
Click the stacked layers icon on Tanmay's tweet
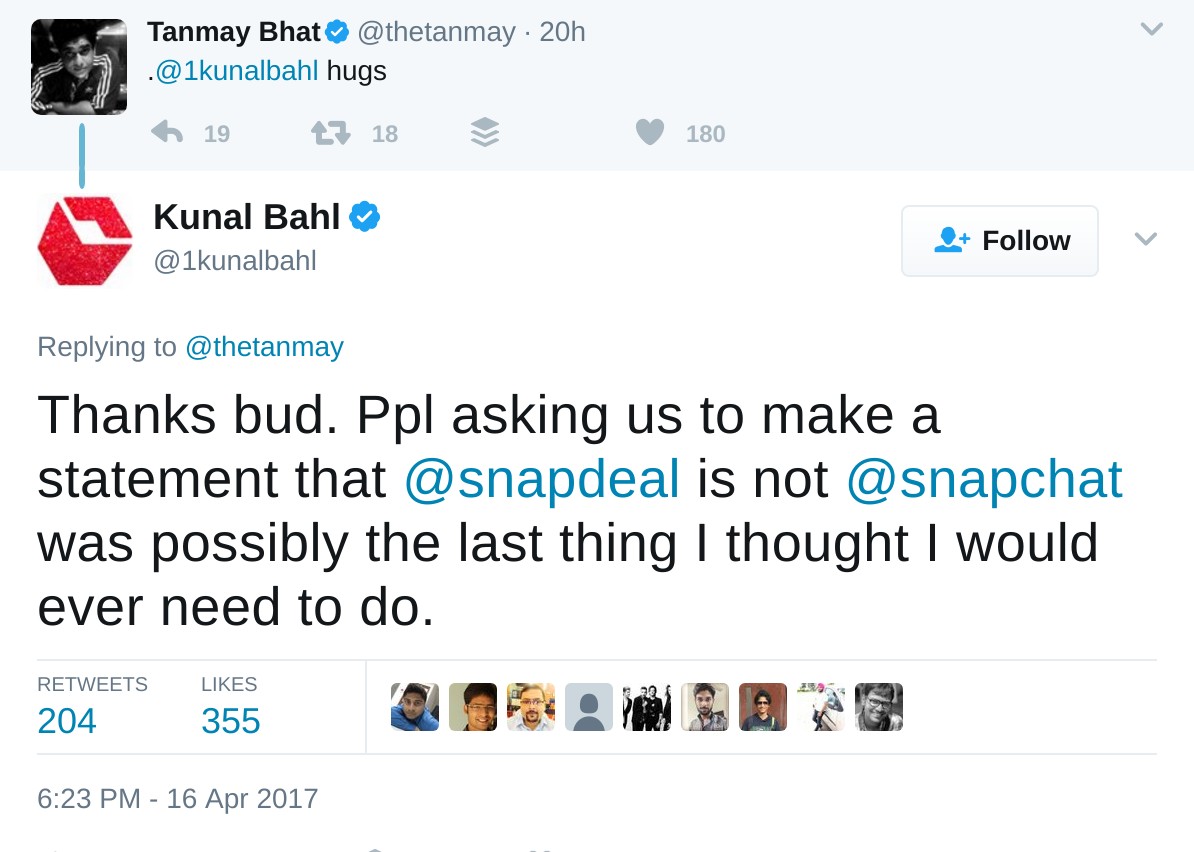coord(485,133)
